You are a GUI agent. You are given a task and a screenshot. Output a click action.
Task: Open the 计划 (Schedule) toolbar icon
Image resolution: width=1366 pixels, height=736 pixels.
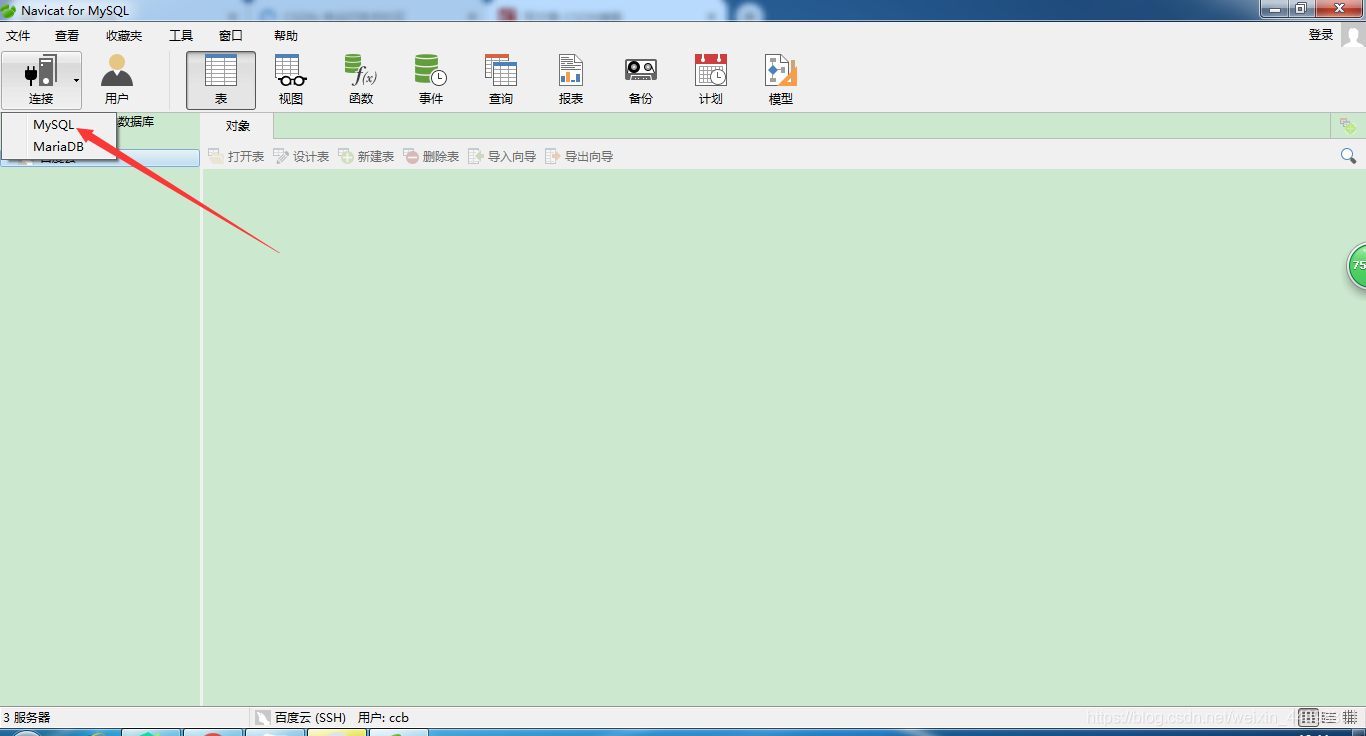pos(711,80)
